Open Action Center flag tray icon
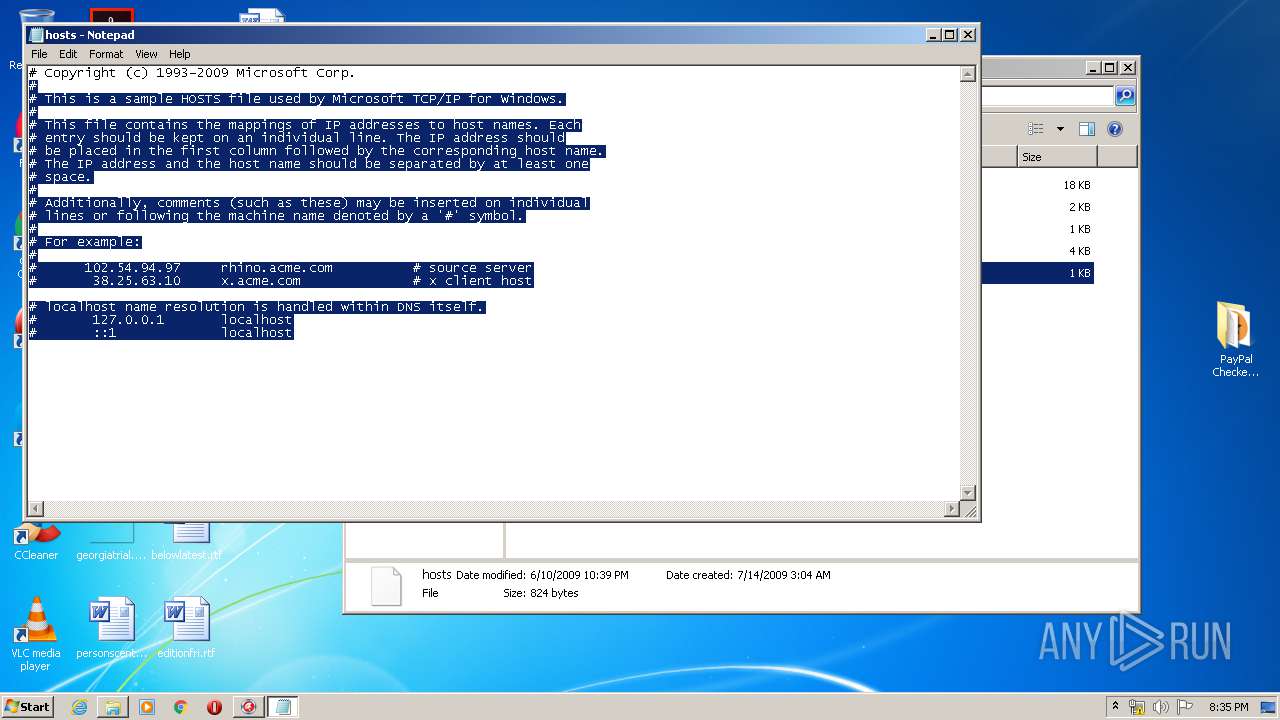The image size is (1280, 720). point(1185,707)
